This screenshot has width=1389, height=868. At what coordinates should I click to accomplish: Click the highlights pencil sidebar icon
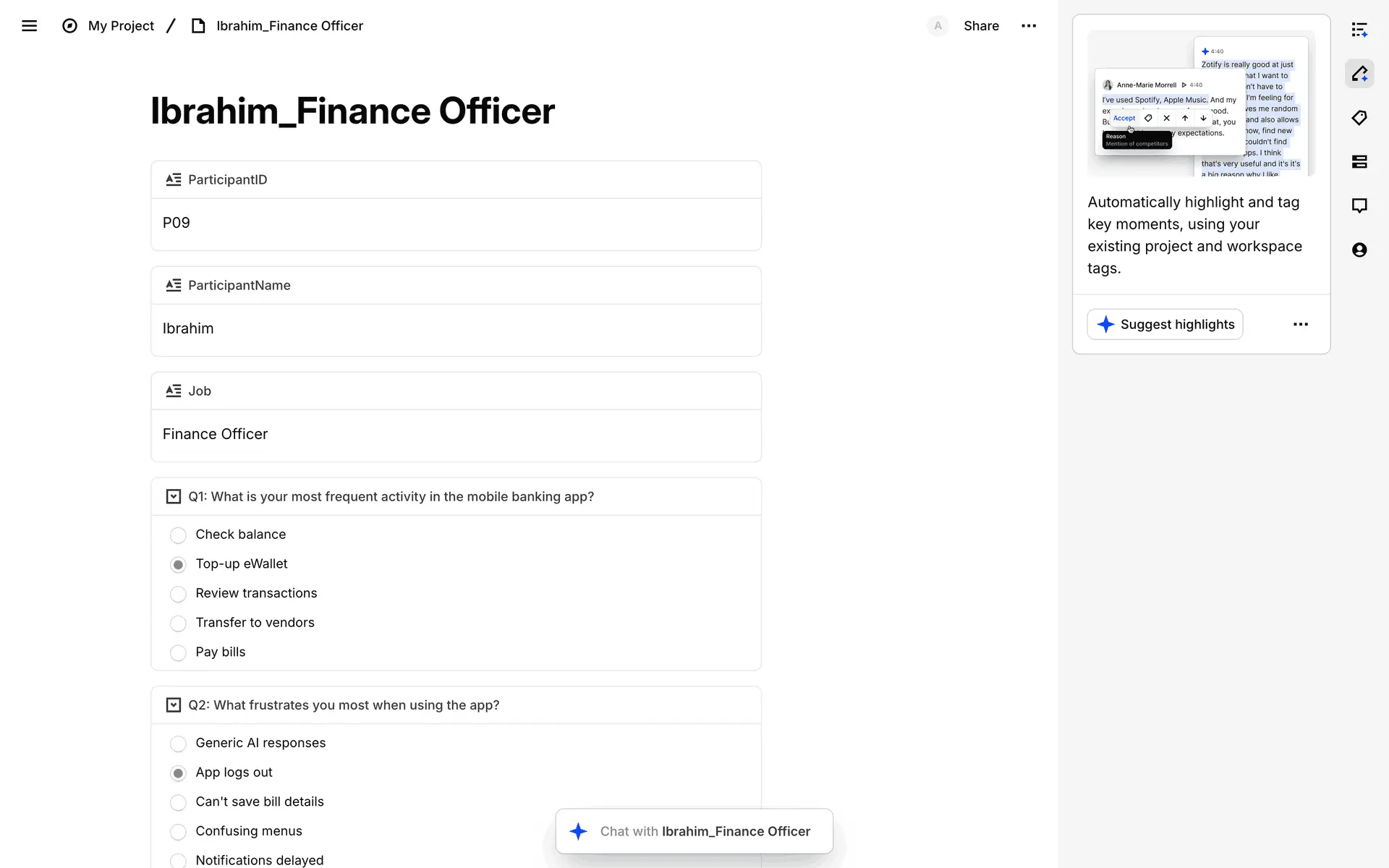(x=1359, y=74)
